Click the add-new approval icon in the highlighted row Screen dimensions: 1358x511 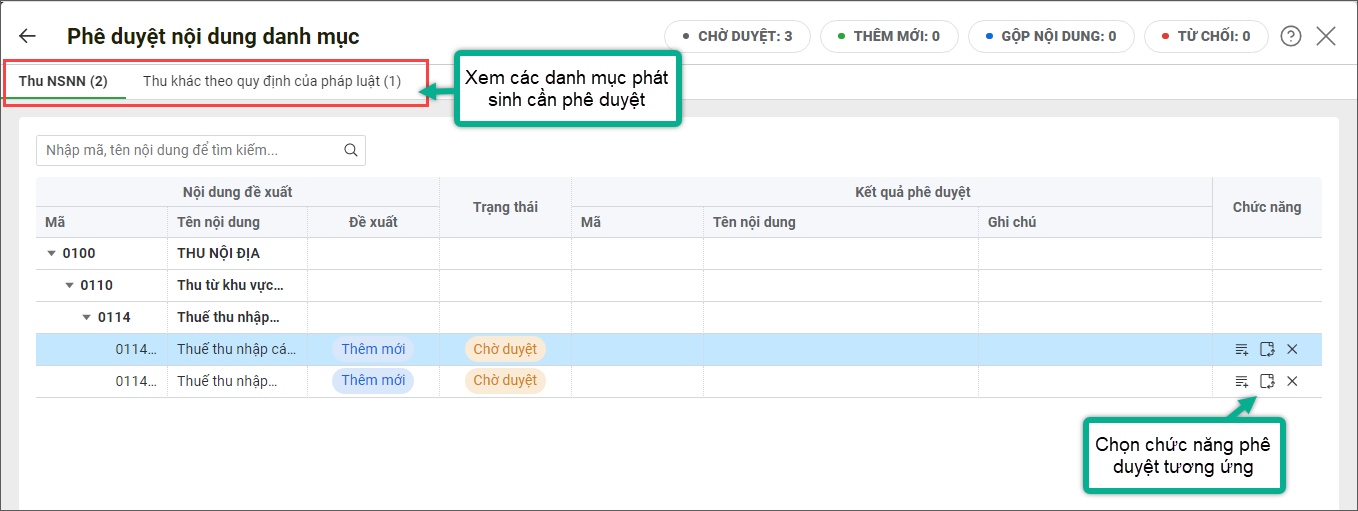[1242, 349]
